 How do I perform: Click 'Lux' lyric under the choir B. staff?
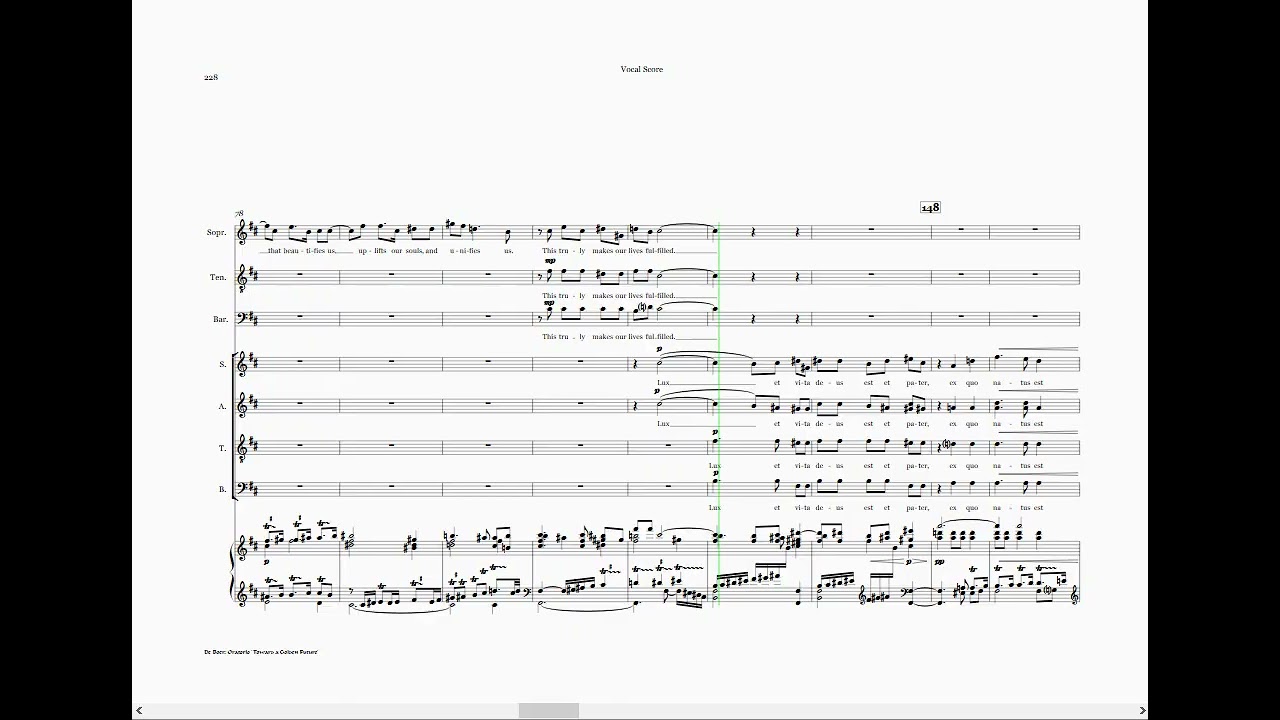pos(714,508)
